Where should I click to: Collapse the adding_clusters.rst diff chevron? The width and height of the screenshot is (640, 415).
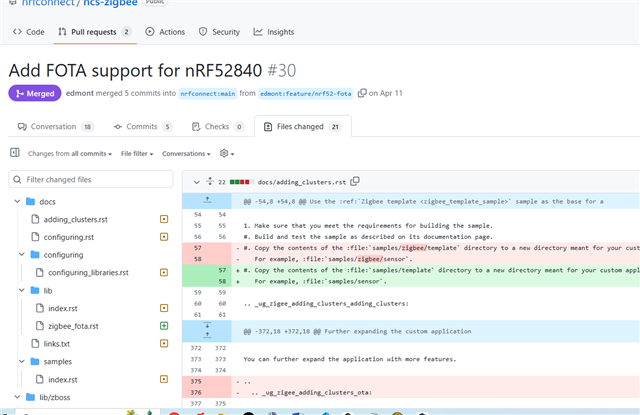[x=196, y=182]
